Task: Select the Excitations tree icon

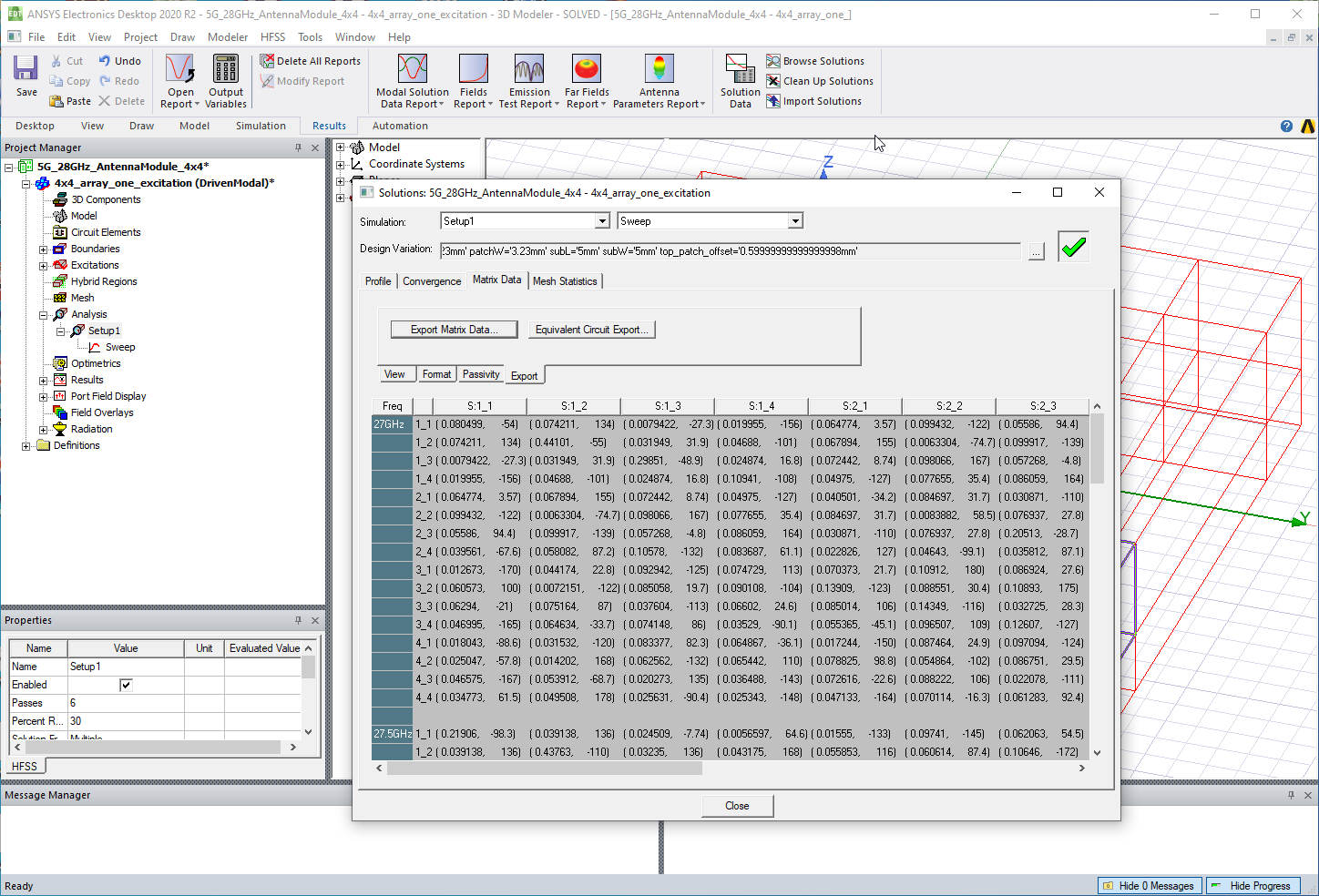Action: click(60, 265)
